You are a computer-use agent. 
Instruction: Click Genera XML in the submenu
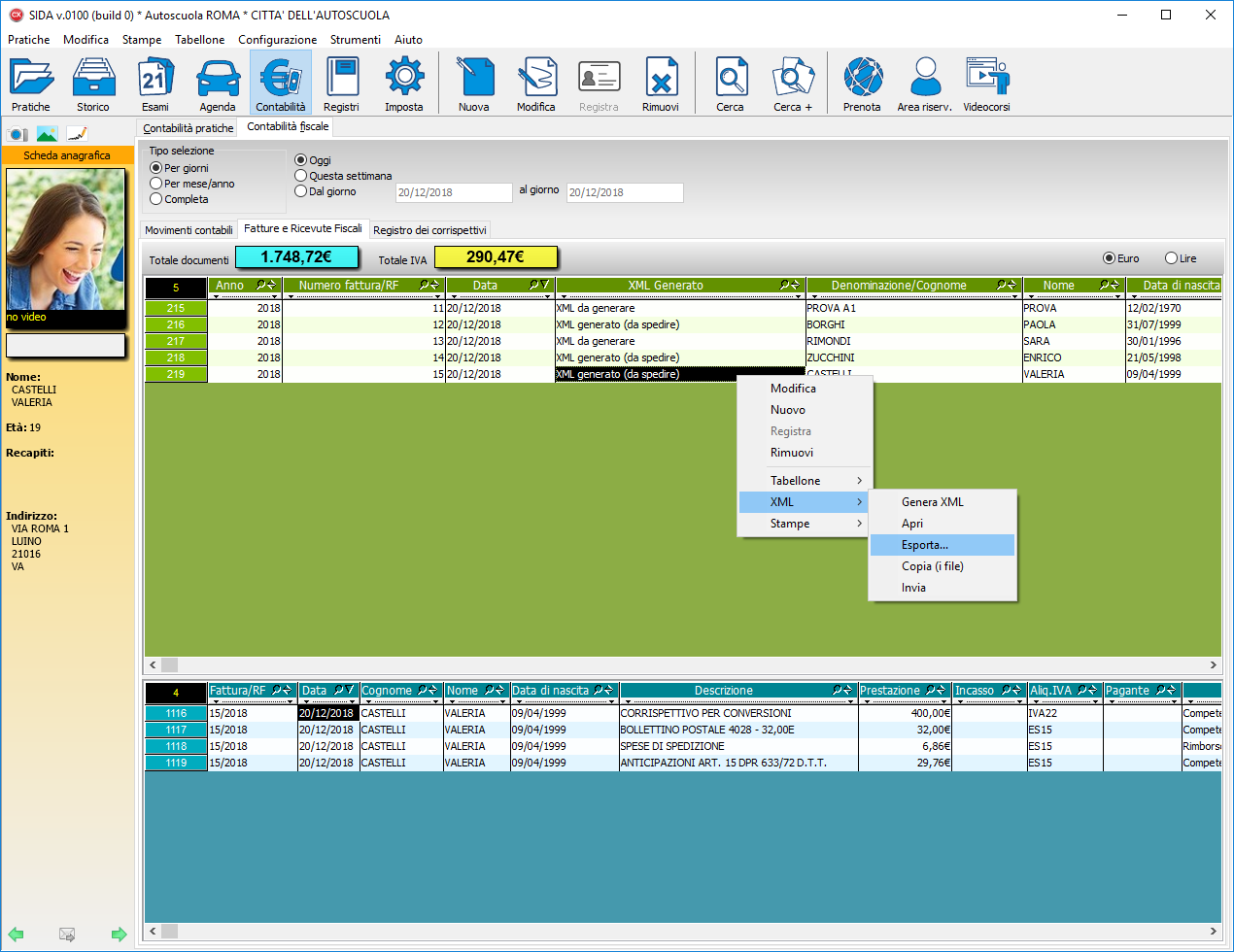(933, 502)
